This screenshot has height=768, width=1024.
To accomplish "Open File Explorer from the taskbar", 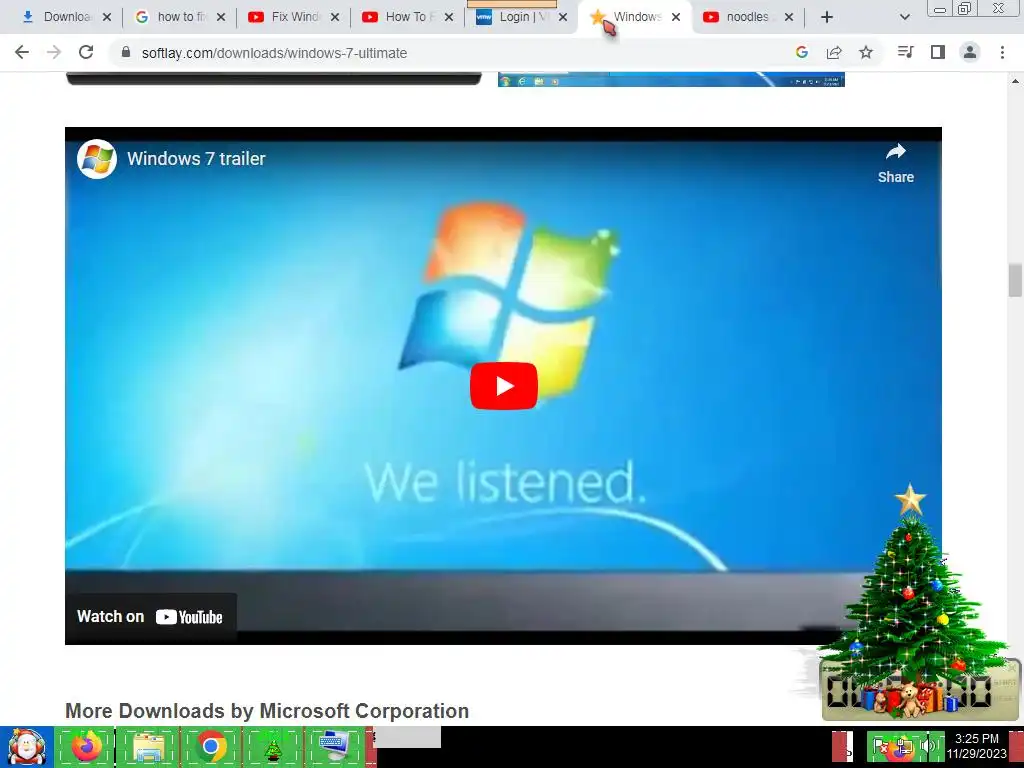I will [x=148, y=746].
